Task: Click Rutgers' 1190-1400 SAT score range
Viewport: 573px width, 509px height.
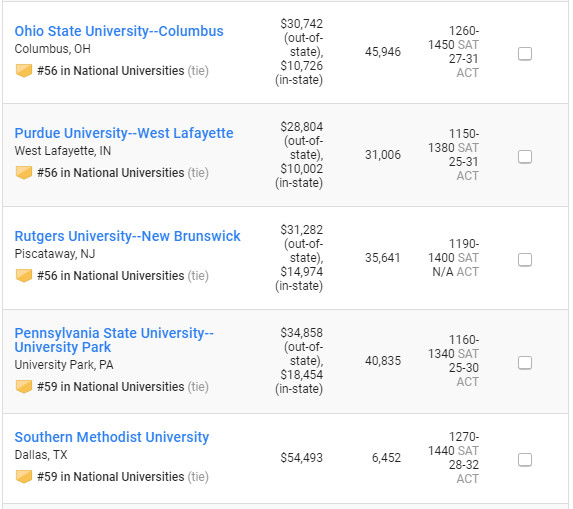Action: (x=453, y=251)
